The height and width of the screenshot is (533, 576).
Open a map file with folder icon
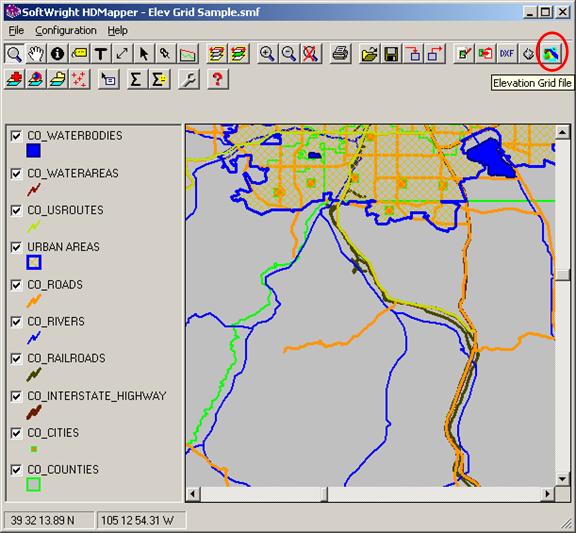click(369, 54)
